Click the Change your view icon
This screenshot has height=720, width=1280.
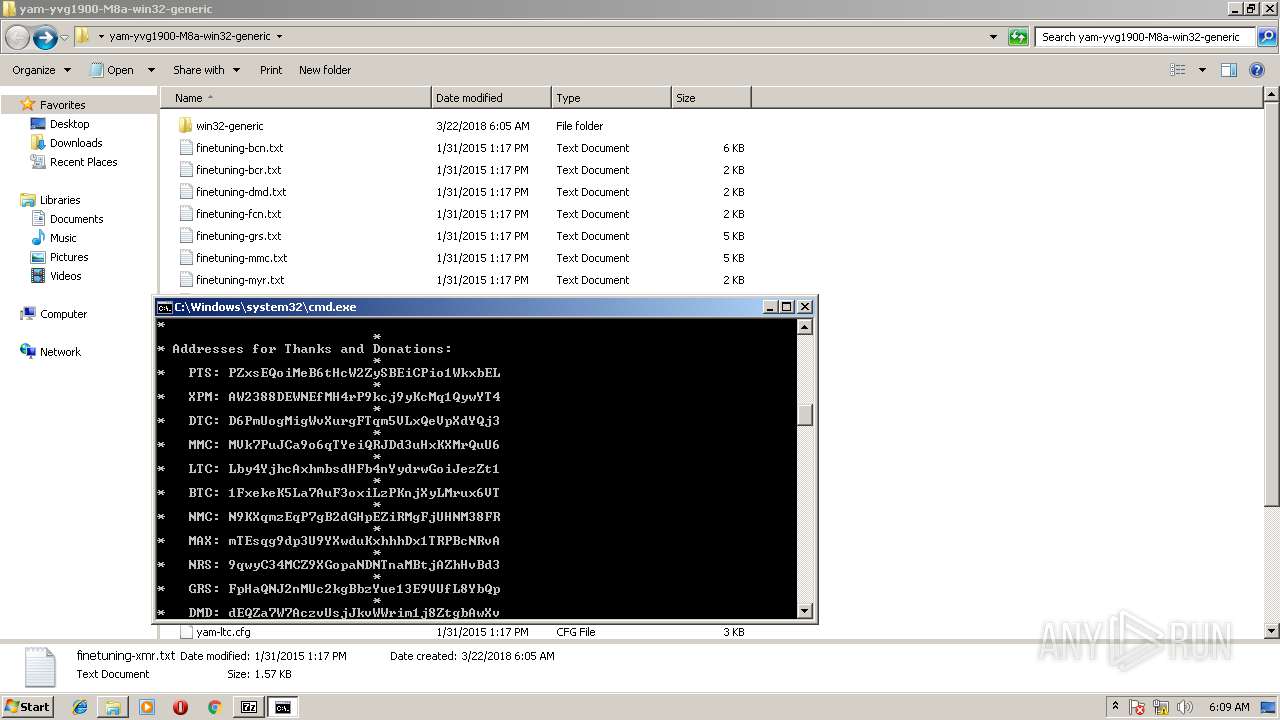[1178, 70]
